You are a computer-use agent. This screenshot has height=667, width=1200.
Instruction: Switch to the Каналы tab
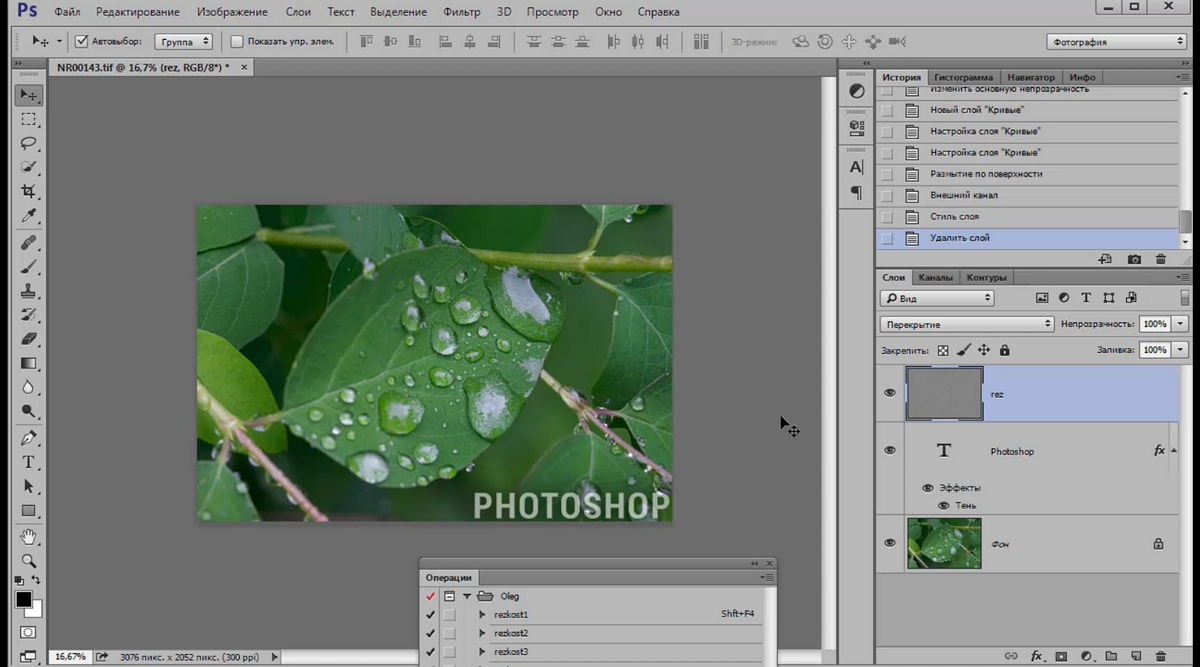click(935, 277)
